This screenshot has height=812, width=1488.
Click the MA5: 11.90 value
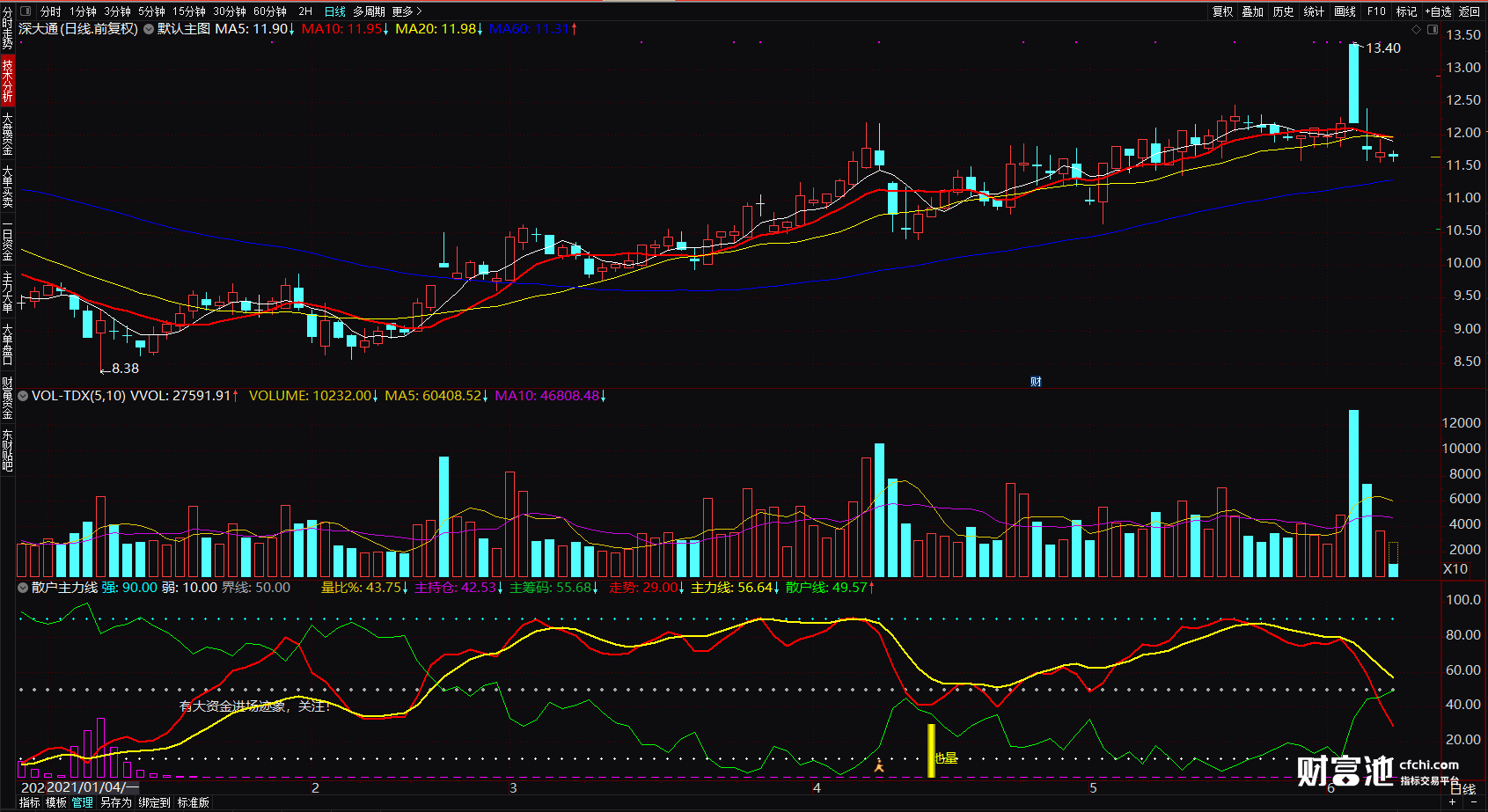254,29
